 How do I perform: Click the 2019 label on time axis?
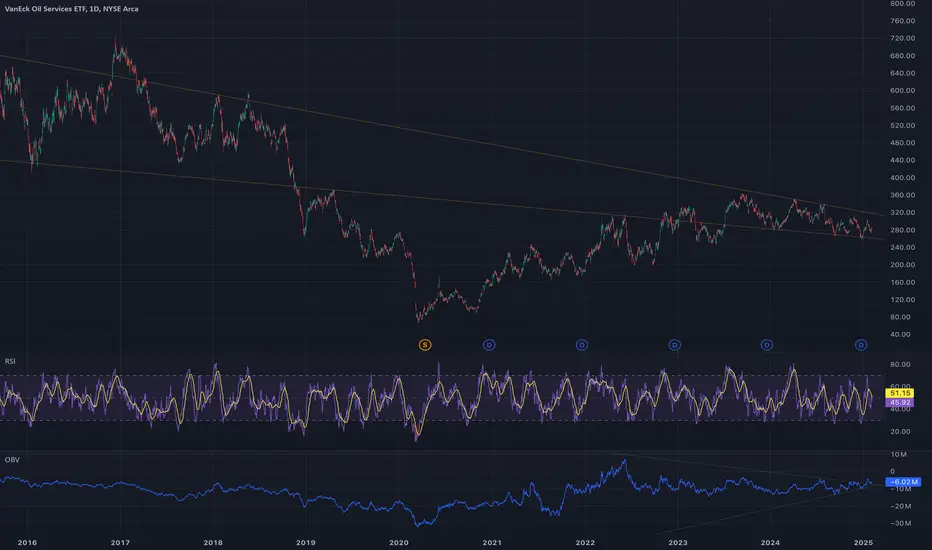pyautogui.click(x=306, y=542)
